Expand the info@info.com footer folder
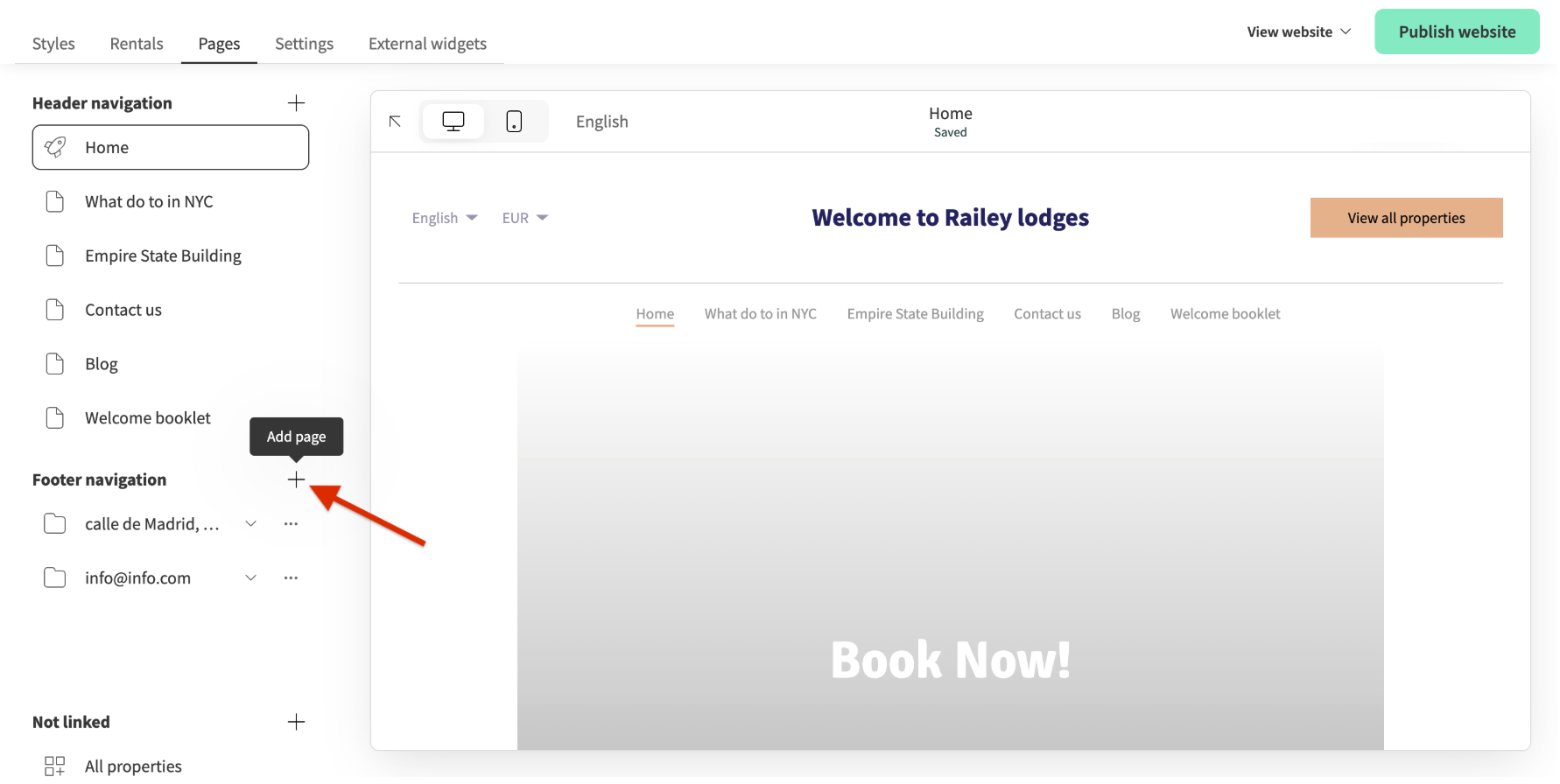Viewport: 1560px width, 784px height. click(x=250, y=578)
